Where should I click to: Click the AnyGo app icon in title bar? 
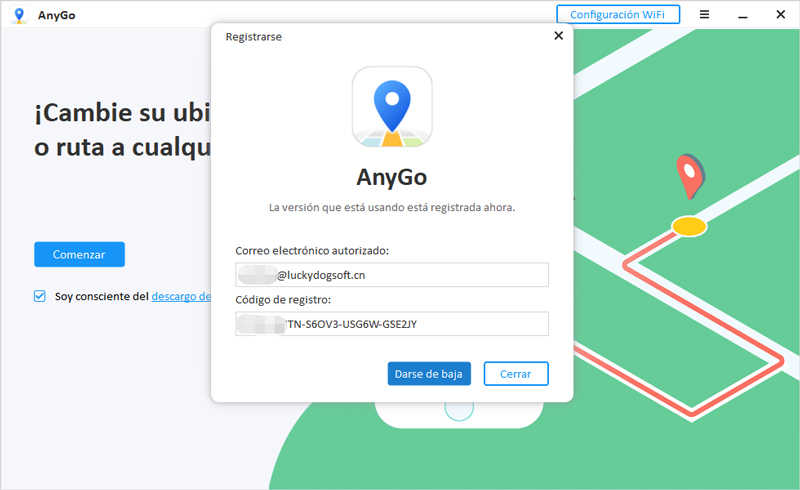tap(19, 15)
